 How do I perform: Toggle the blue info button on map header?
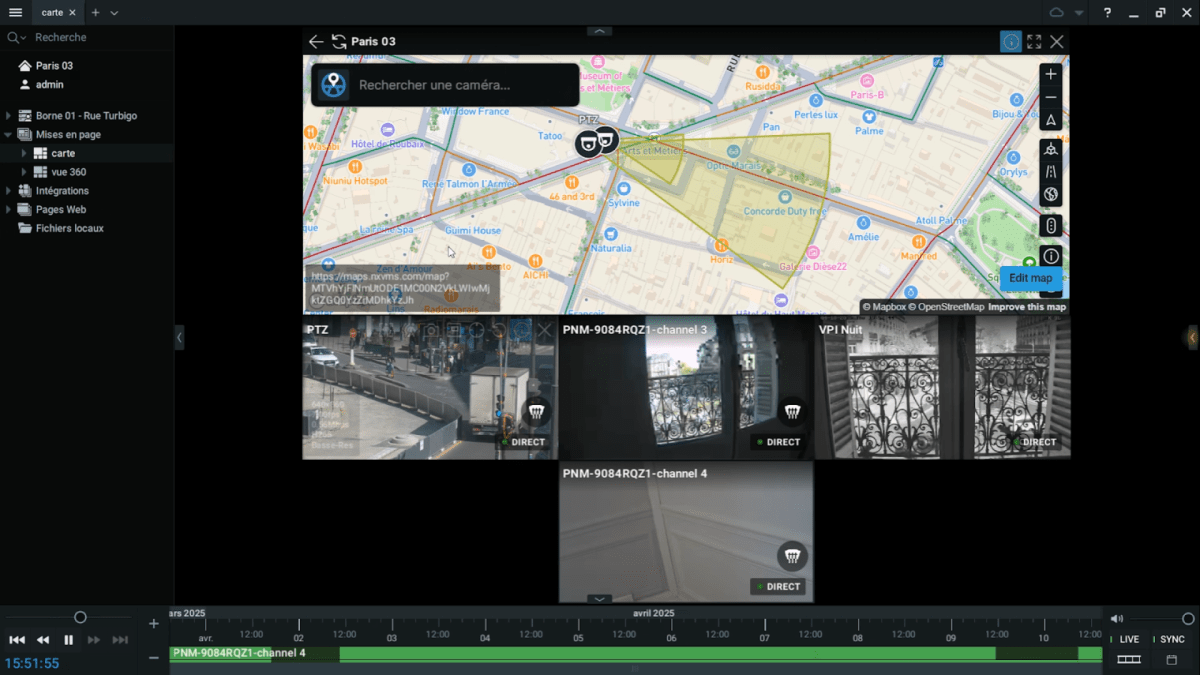(x=1011, y=42)
